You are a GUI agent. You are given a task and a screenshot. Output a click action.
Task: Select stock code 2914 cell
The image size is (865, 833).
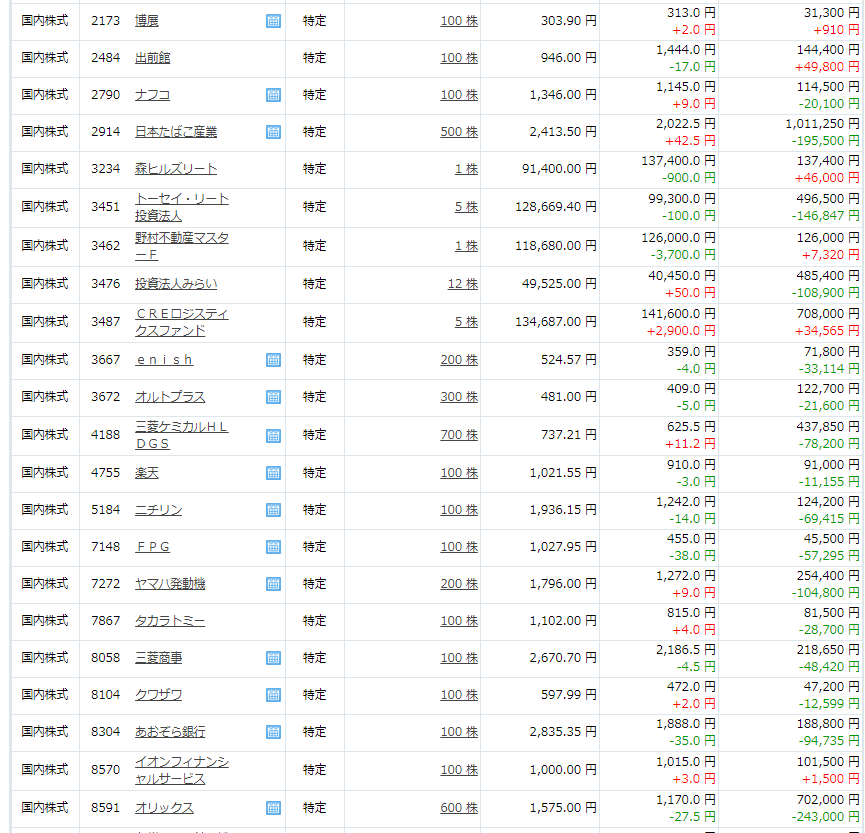click(x=105, y=132)
